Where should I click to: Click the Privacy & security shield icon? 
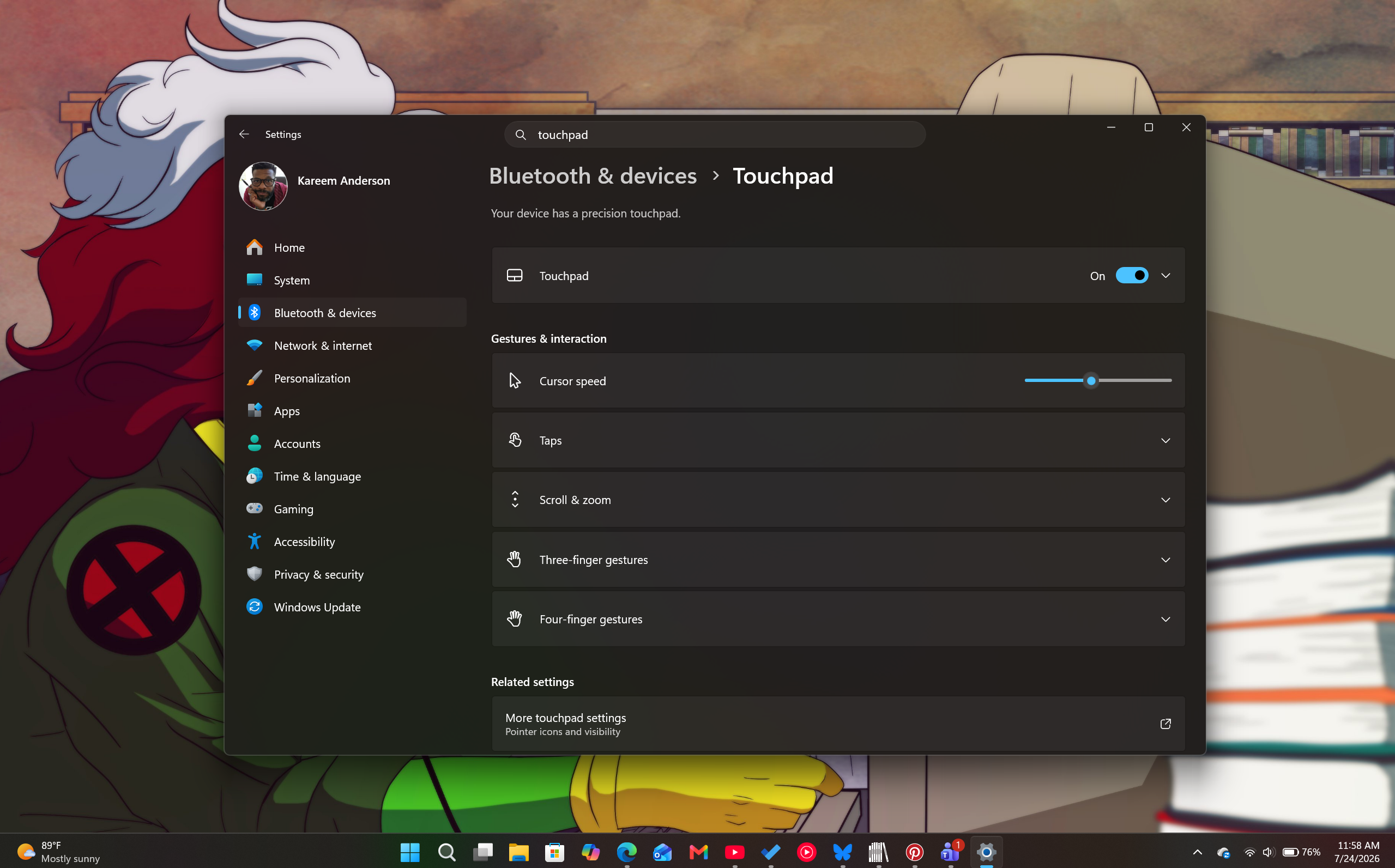click(255, 574)
